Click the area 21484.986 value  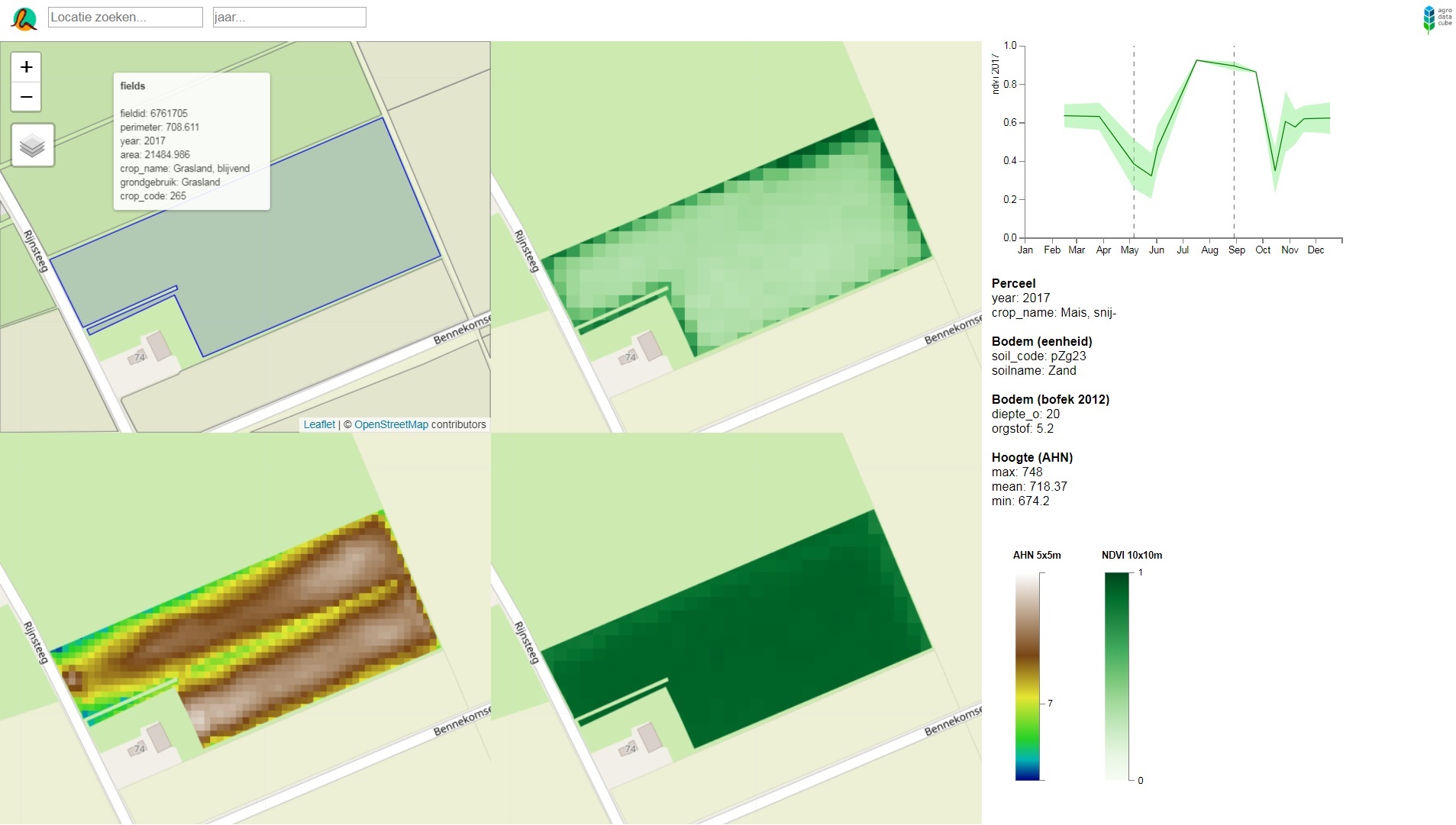pos(156,154)
